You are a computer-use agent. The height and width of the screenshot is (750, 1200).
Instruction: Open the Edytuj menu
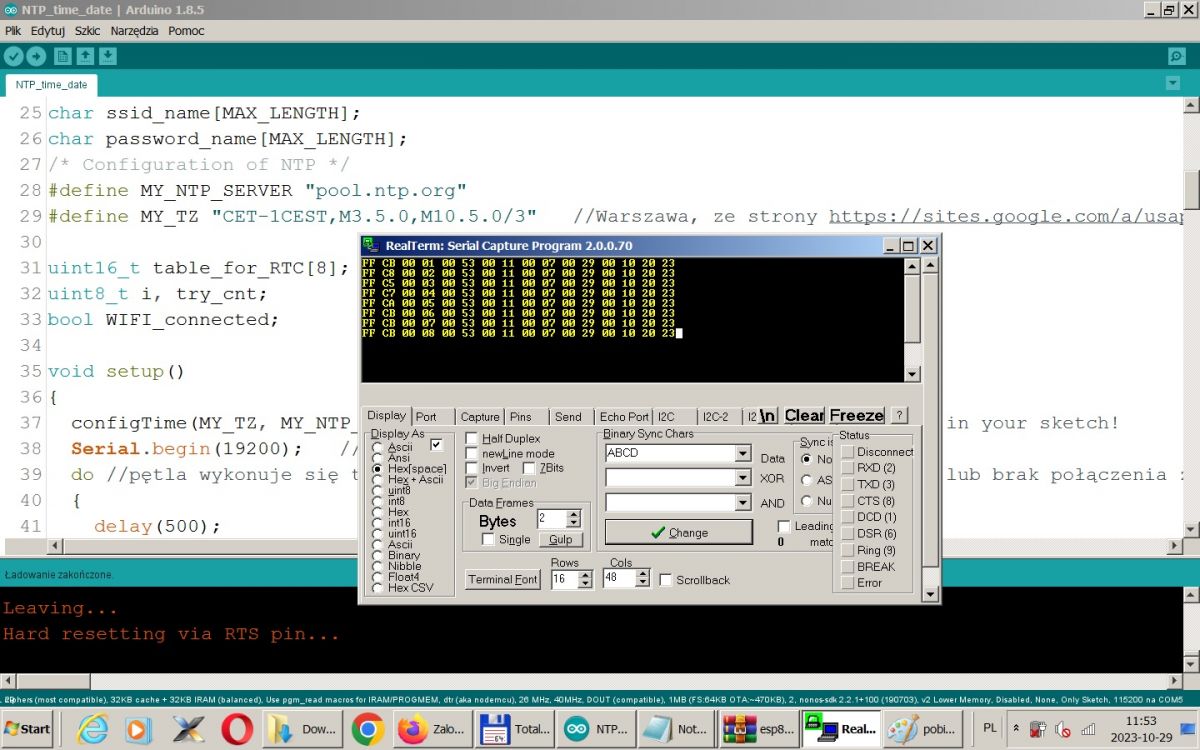click(x=48, y=31)
